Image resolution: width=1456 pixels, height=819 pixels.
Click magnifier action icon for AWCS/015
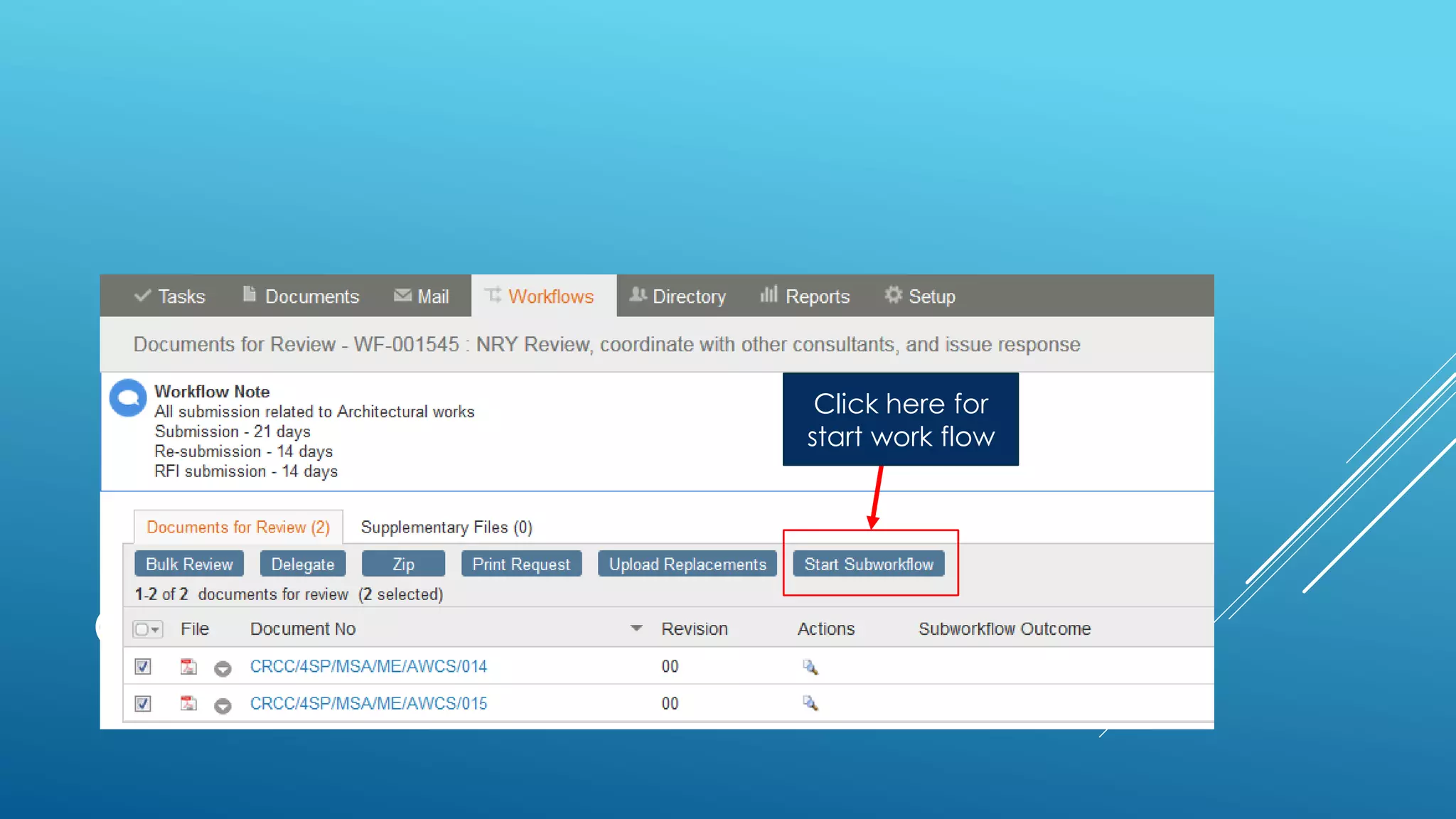pyautogui.click(x=810, y=703)
